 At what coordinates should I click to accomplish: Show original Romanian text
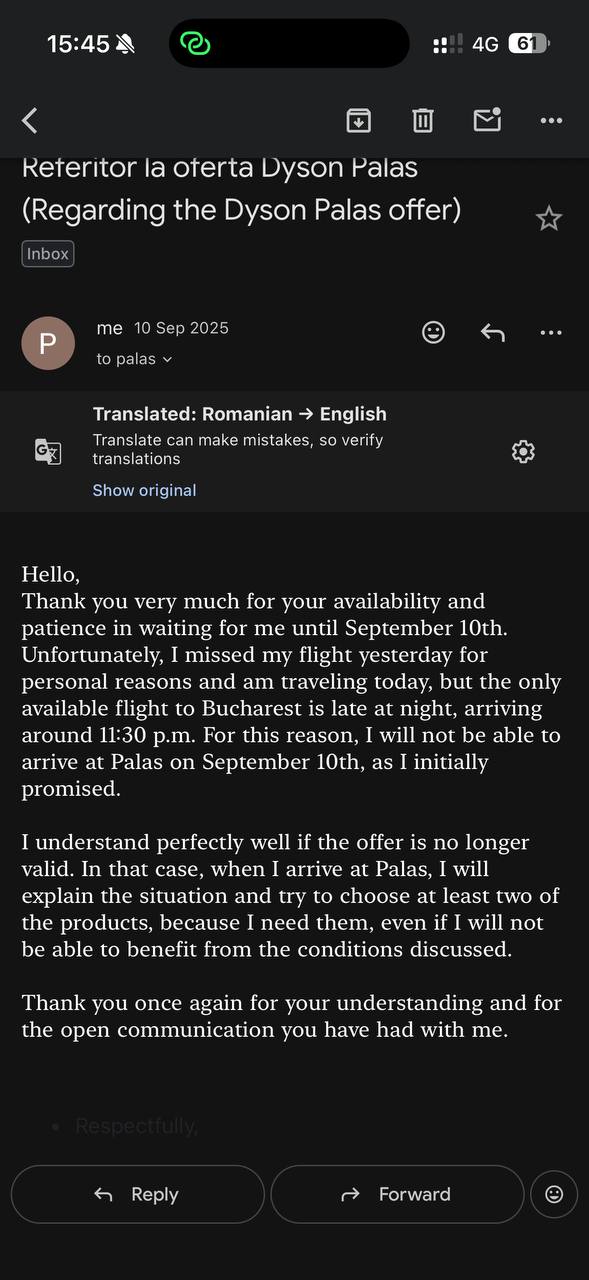point(144,490)
